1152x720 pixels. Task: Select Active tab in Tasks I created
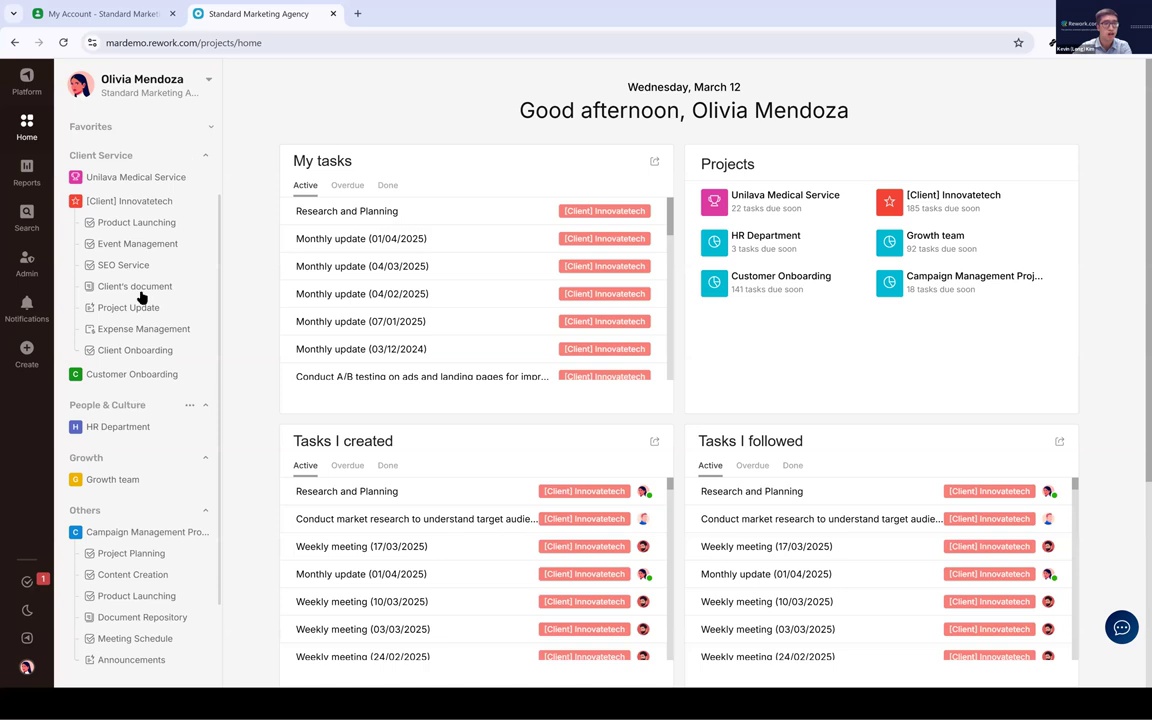pyautogui.click(x=306, y=465)
